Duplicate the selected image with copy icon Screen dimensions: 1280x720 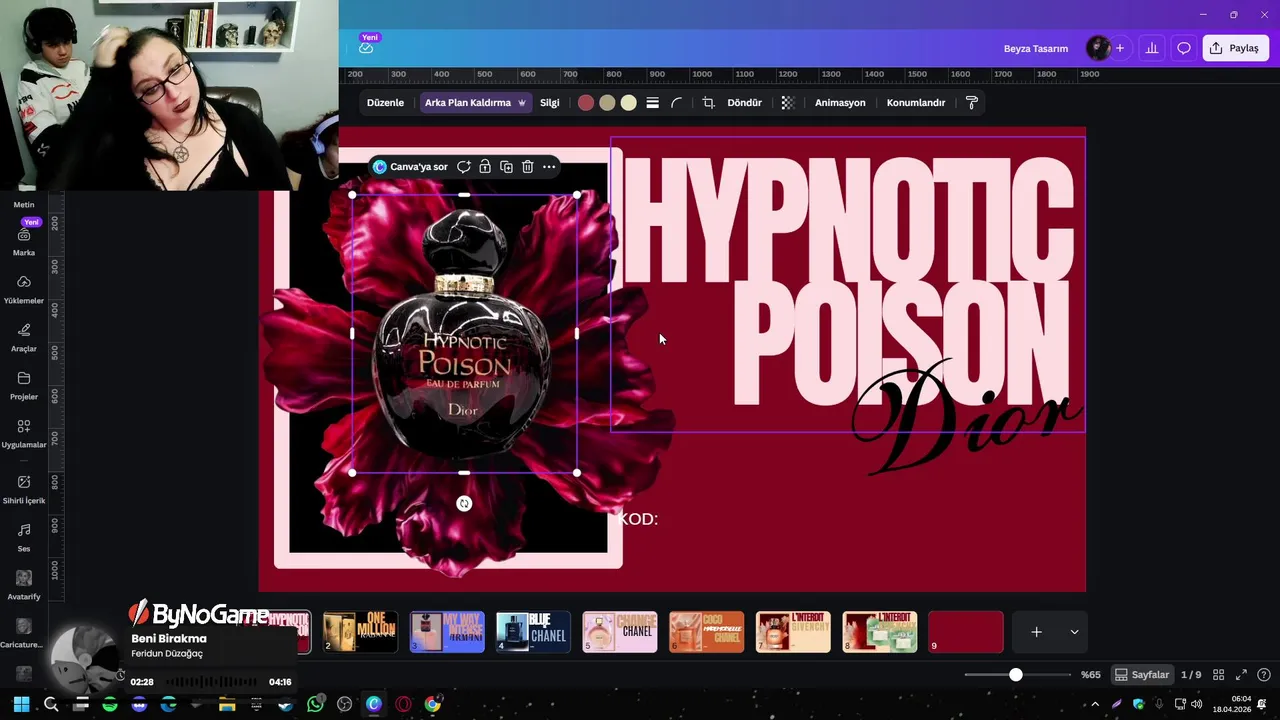(x=506, y=167)
